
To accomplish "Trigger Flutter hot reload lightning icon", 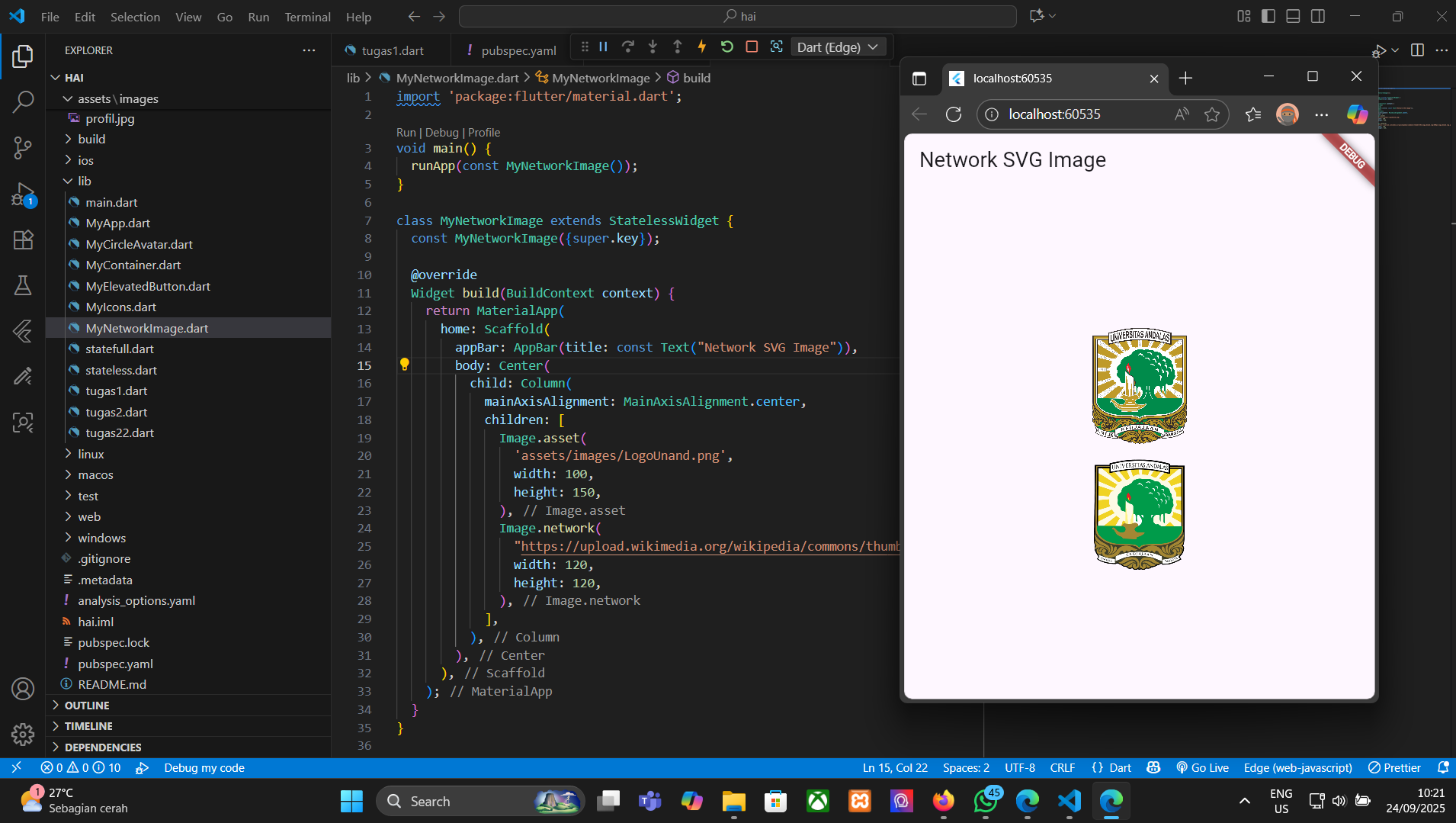I will coord(701,47).
